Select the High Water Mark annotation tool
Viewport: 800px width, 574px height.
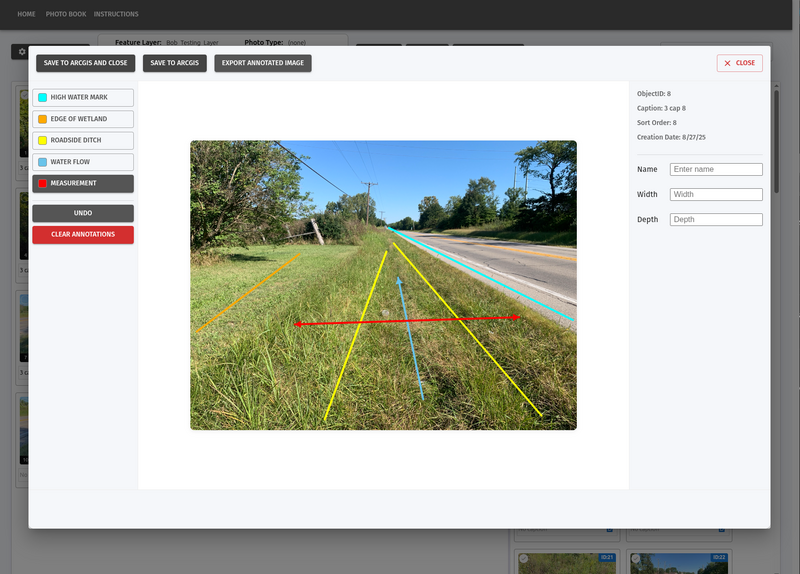tap(83, 97)
